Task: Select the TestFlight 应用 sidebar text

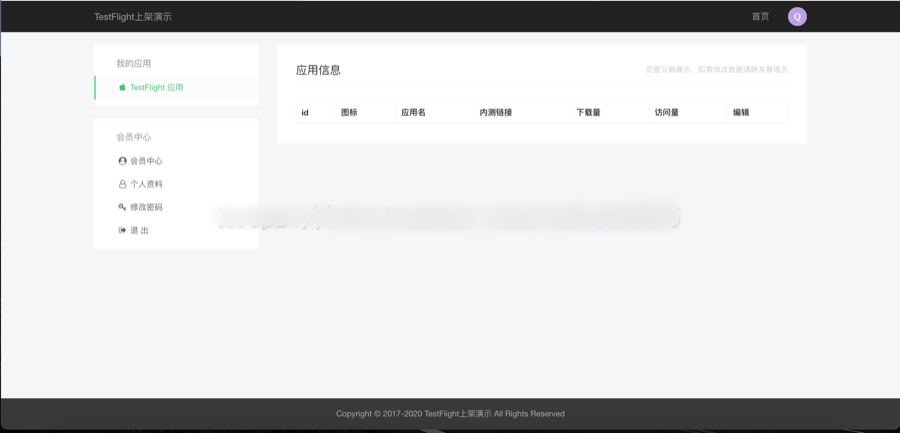Action: pyautogui.click(x=157, y=88)
